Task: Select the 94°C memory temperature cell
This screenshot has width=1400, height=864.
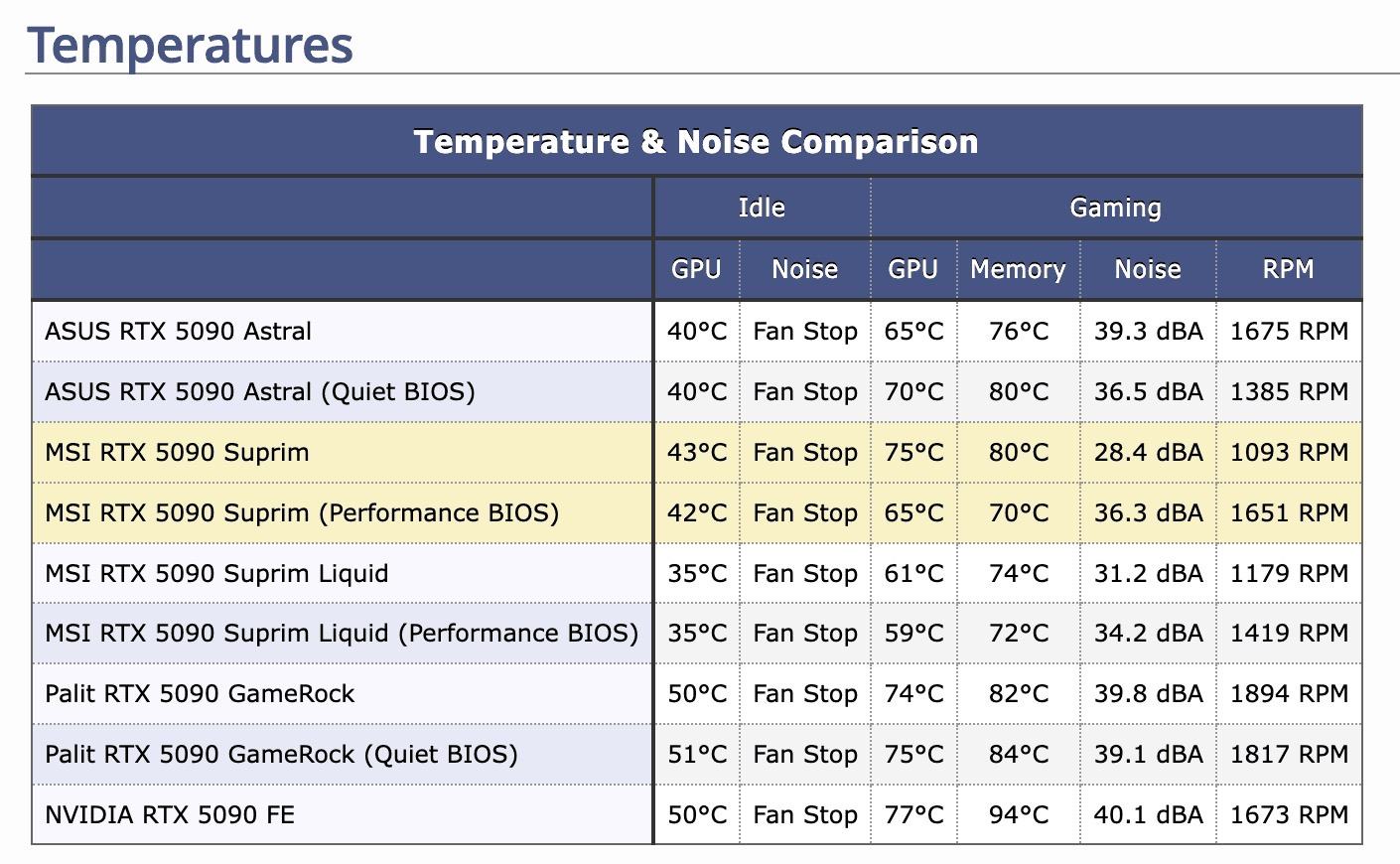Action: [1018, 815]
